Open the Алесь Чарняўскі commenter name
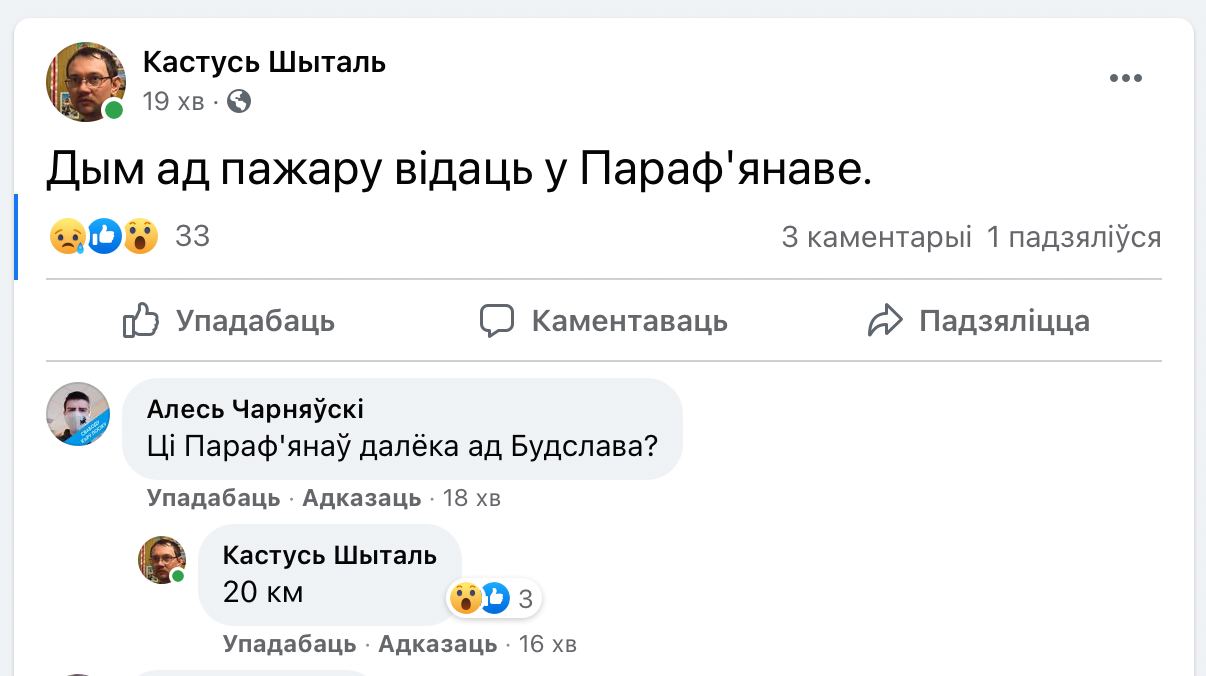 coord(255,409)
